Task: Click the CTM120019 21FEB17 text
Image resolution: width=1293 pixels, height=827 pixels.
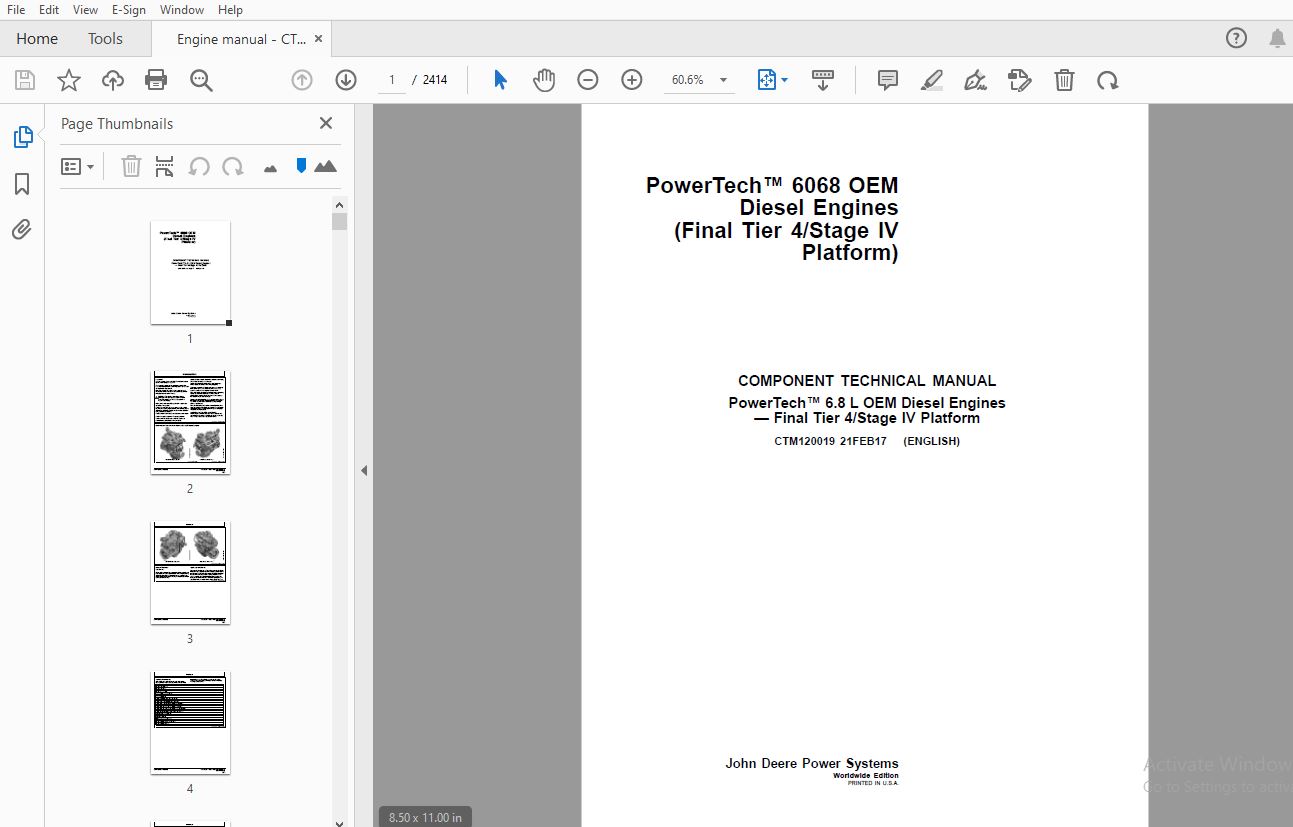Action: [830, 441]
